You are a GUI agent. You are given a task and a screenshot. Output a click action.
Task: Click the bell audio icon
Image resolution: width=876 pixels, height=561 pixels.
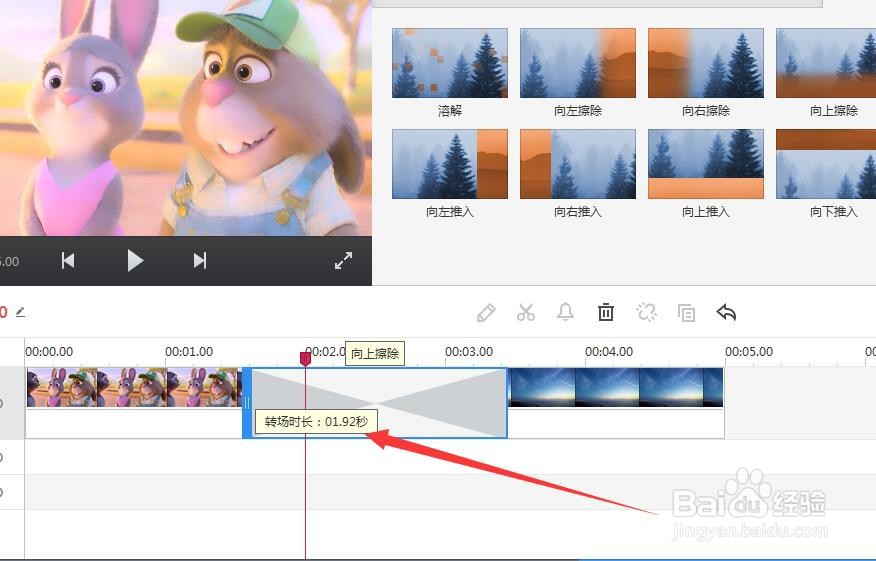pyautogui.click(x=565, y=312)
